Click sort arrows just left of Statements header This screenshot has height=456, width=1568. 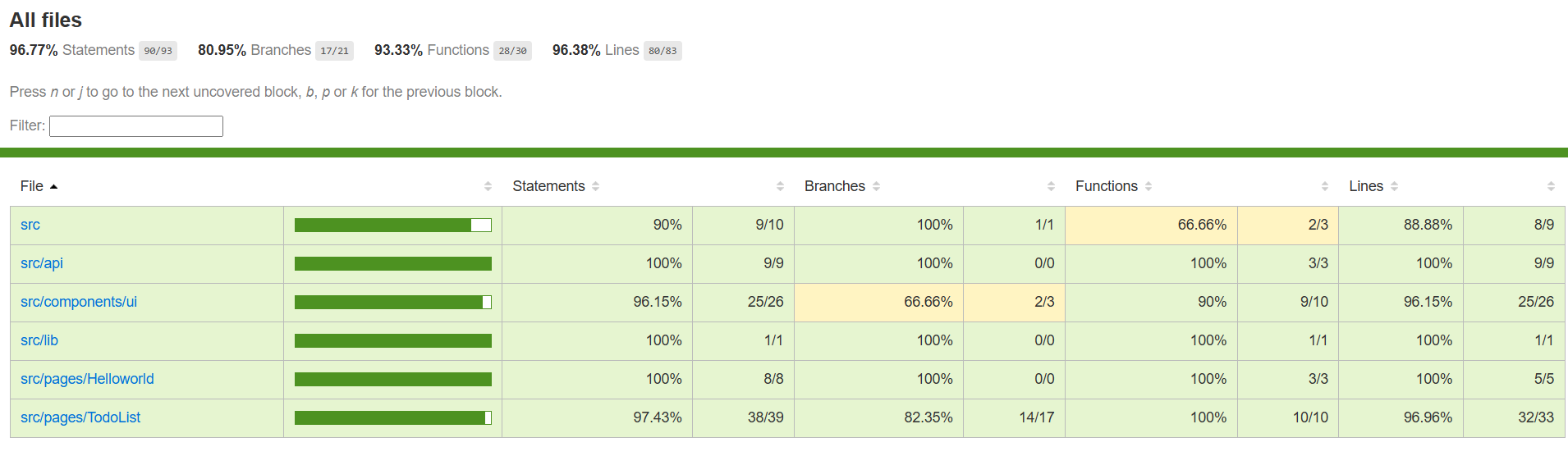(488, 187)
